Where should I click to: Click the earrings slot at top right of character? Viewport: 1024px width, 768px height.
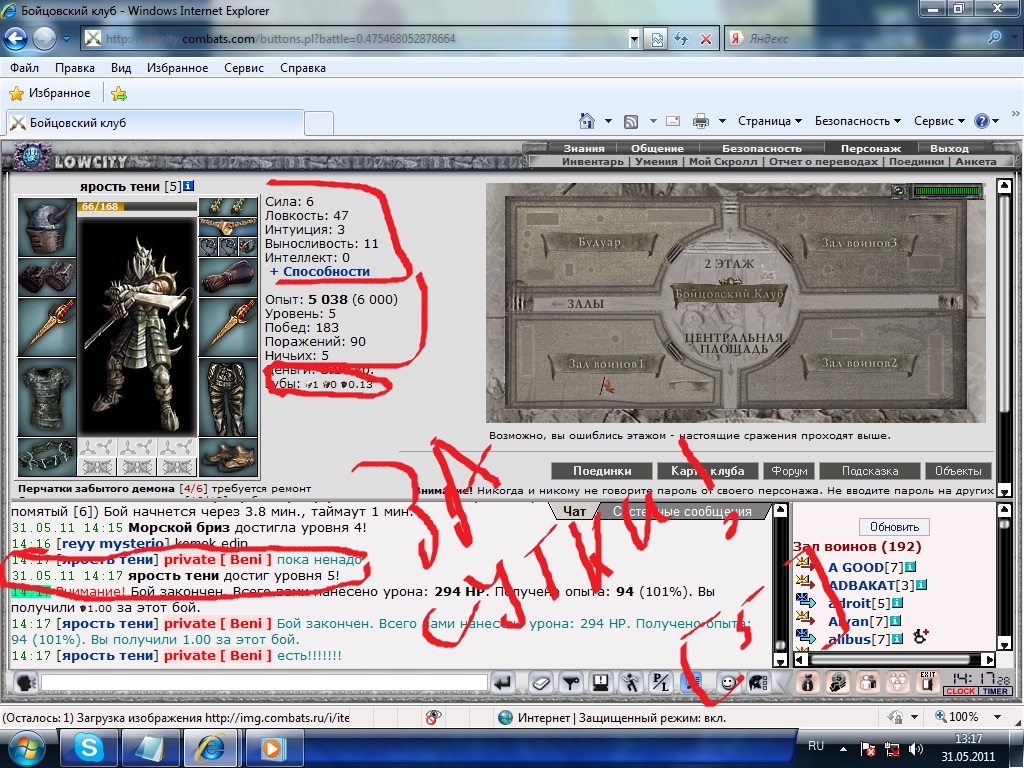228,207
